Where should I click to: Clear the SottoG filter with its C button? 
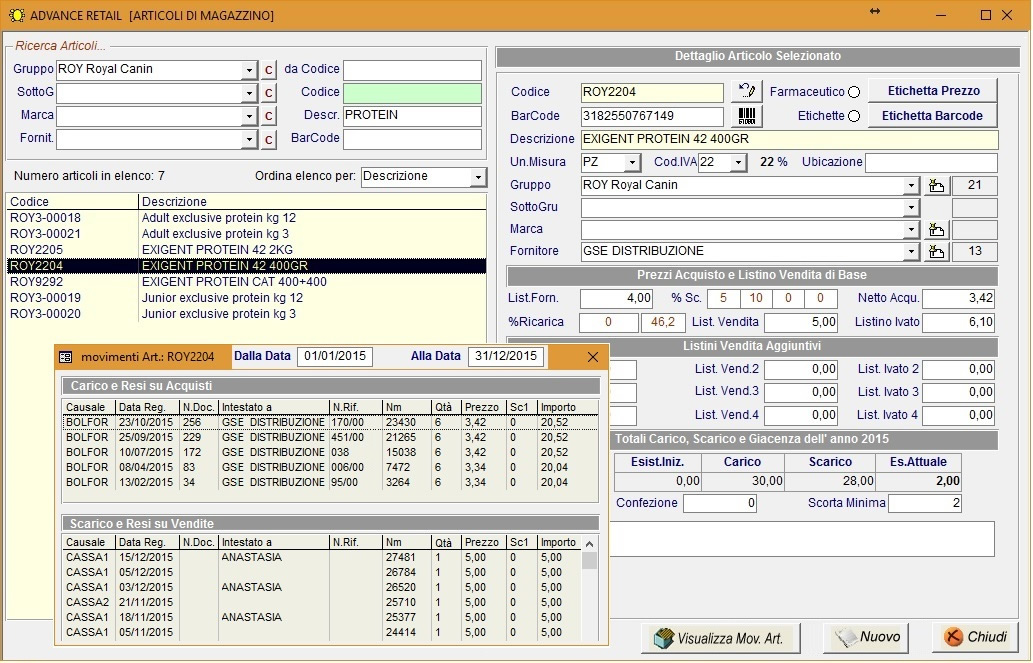(268, 93)
